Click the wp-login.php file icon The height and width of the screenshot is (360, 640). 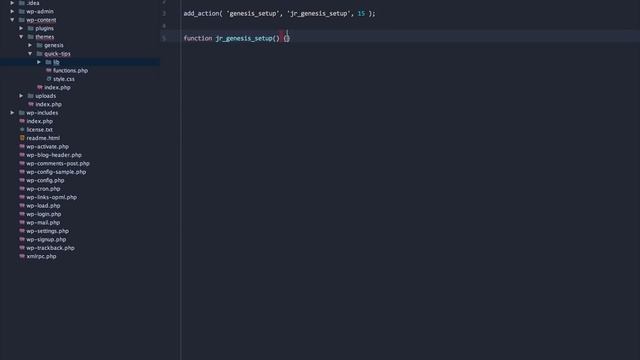[x=22, y=214]
